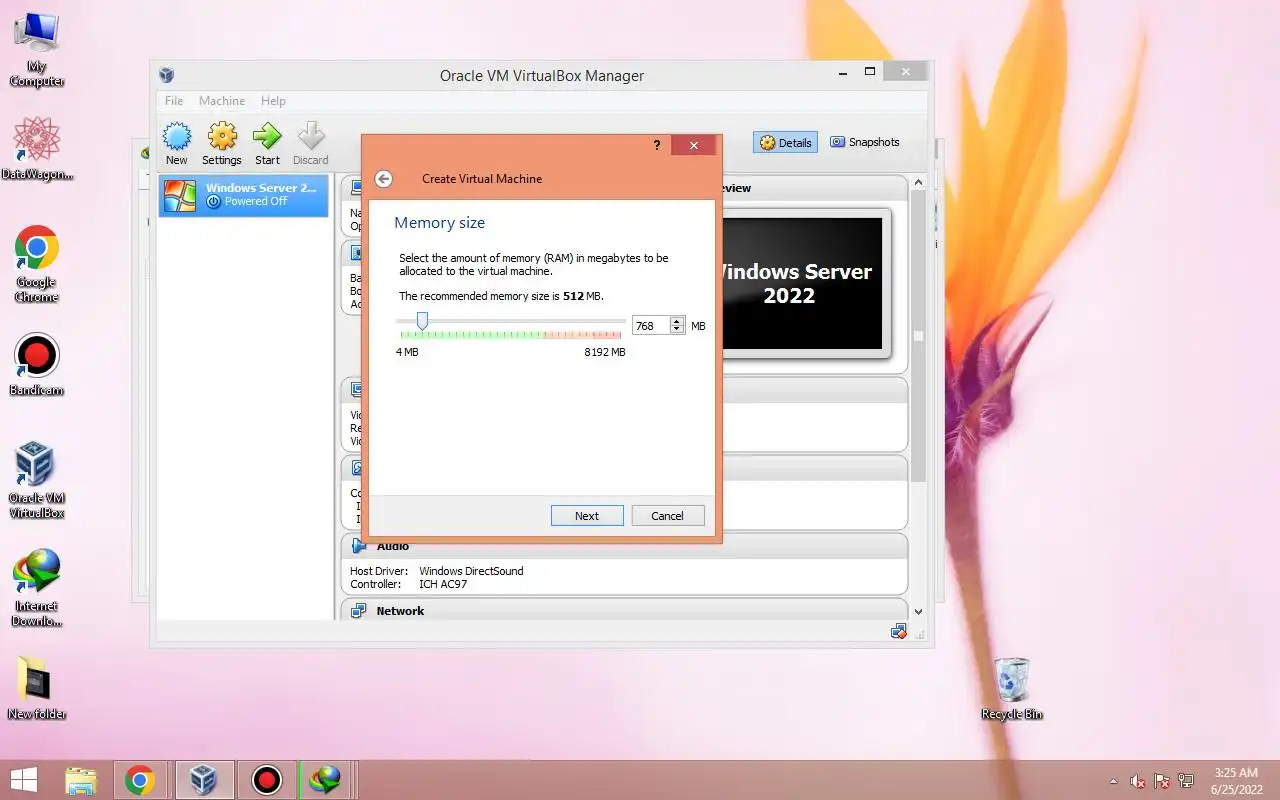Click the Discard toolbar icon
1280x800 pixels.
tap(310, 143)
